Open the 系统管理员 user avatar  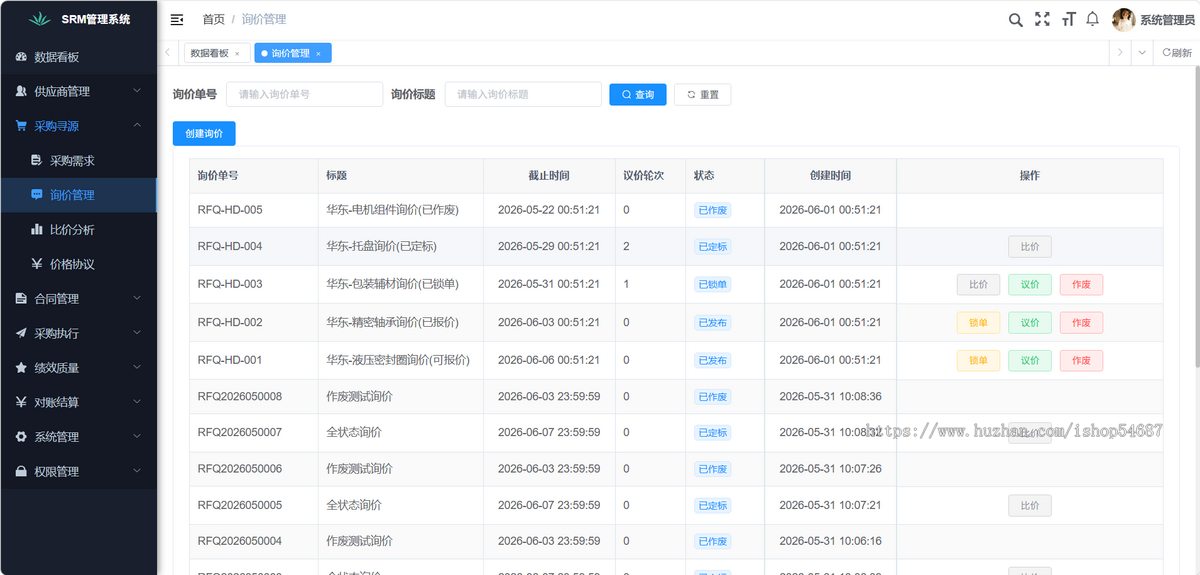coord(1123,19)
